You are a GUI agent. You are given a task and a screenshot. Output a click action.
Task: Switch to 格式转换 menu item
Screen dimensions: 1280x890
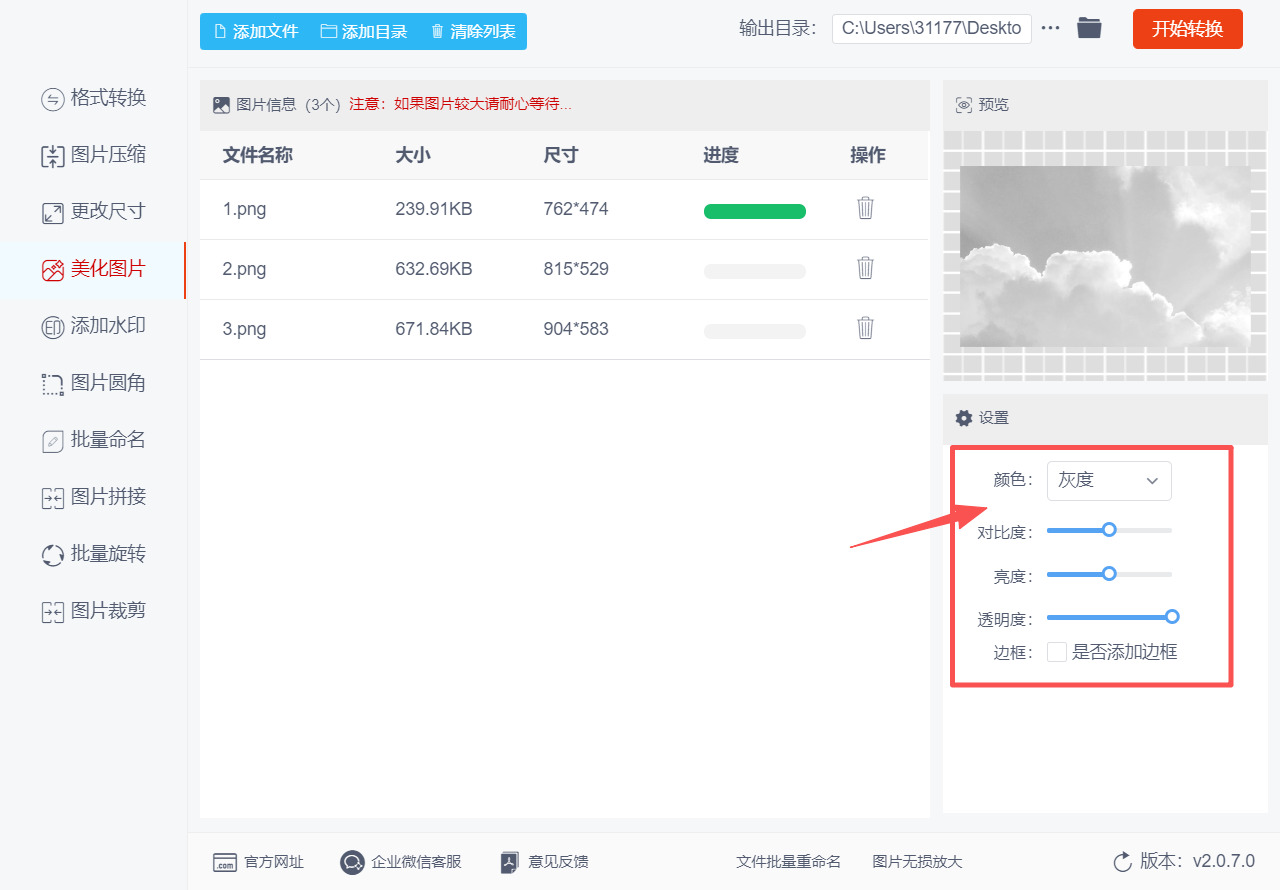pyautogui.click(x=93, y=98)
